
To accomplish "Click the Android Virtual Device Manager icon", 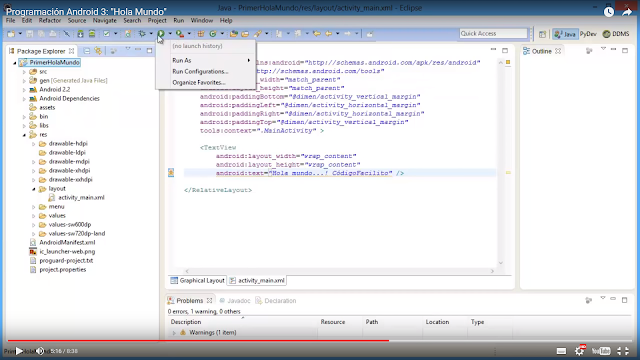I will coord(92,34).
